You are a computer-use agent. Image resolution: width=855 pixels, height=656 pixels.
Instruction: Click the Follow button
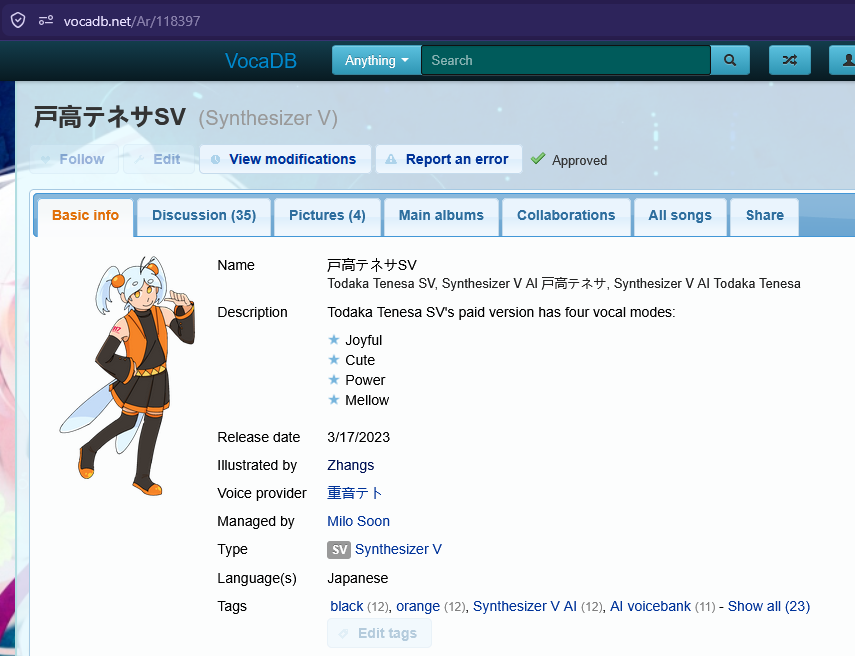coord(74,159)
